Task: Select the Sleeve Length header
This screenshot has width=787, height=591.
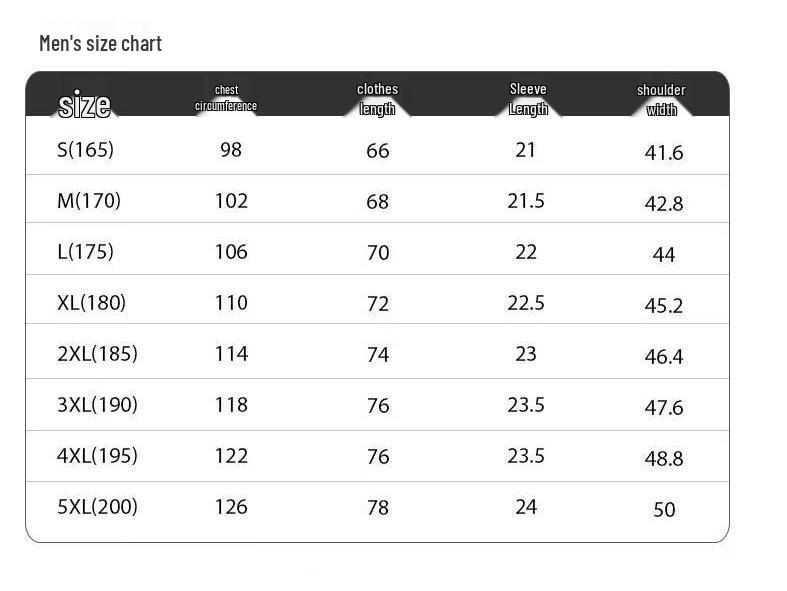Action: point(528,99)
